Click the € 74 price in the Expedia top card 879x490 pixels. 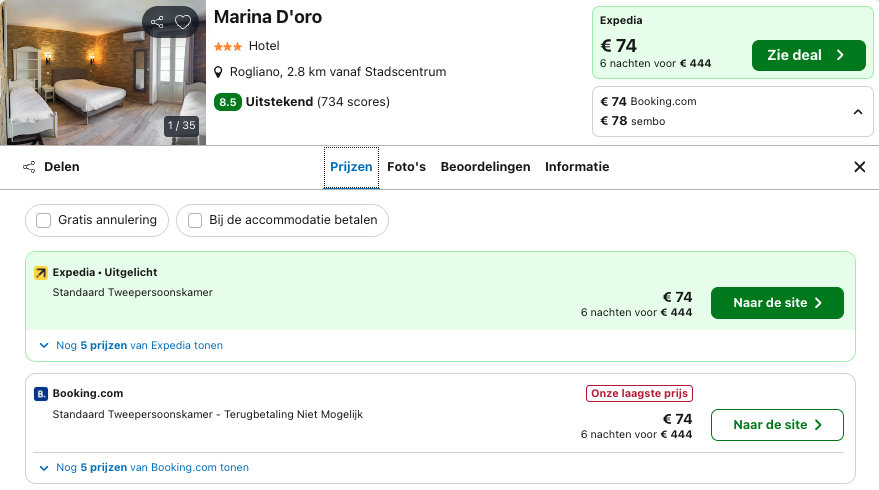coord(618,45)
